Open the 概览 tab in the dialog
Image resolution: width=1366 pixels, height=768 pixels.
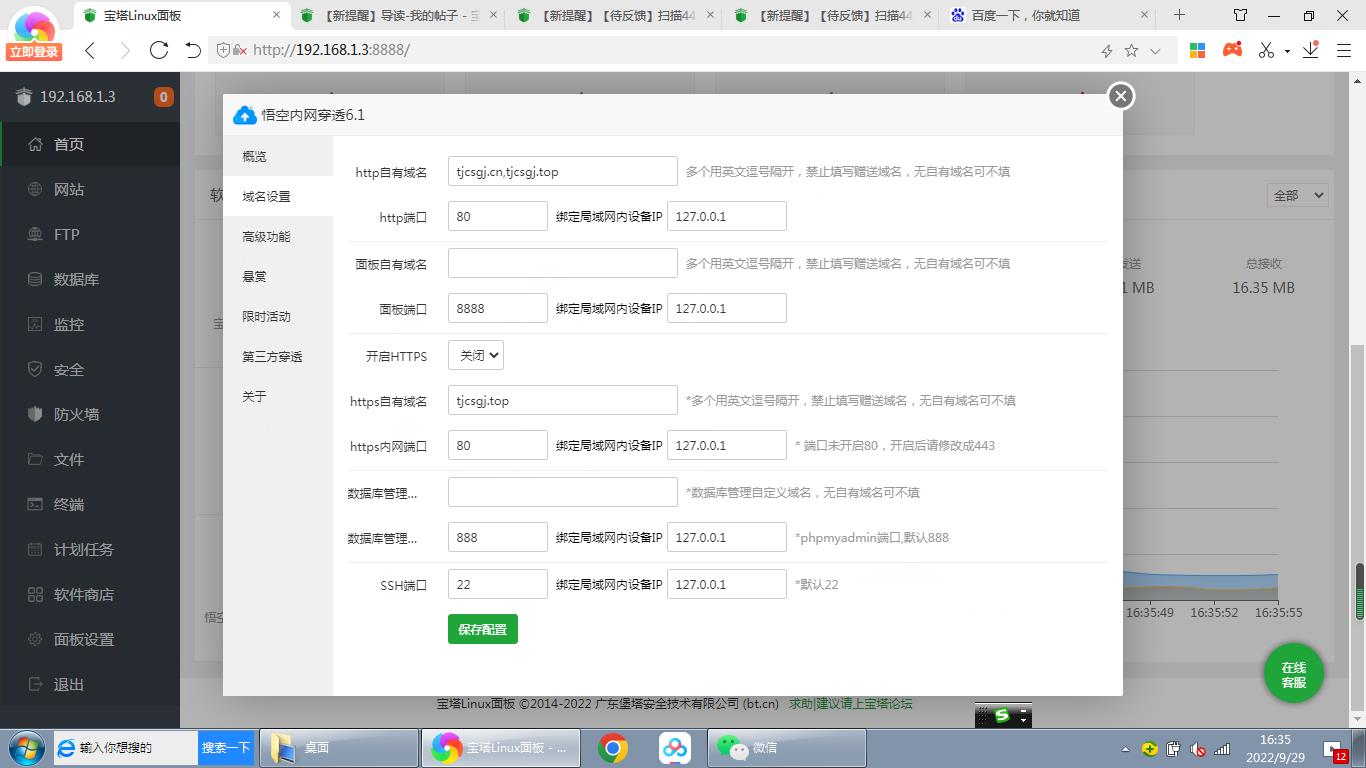[278, 156]
